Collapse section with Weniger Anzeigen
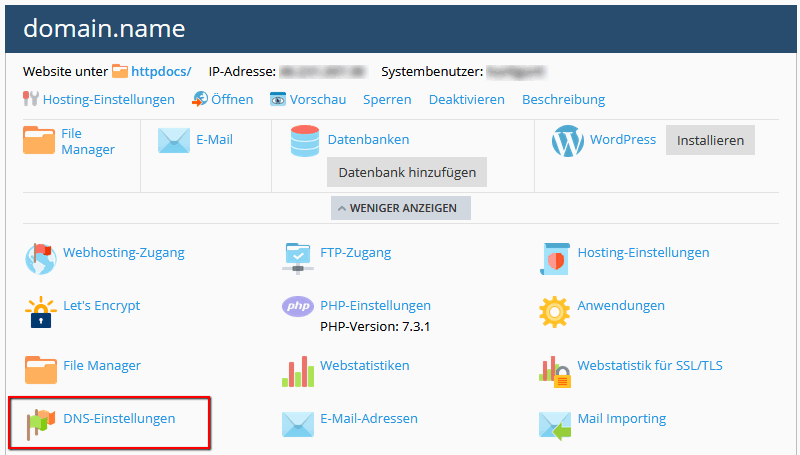This screenshot has width=800, height=455. tap(401, 208)
